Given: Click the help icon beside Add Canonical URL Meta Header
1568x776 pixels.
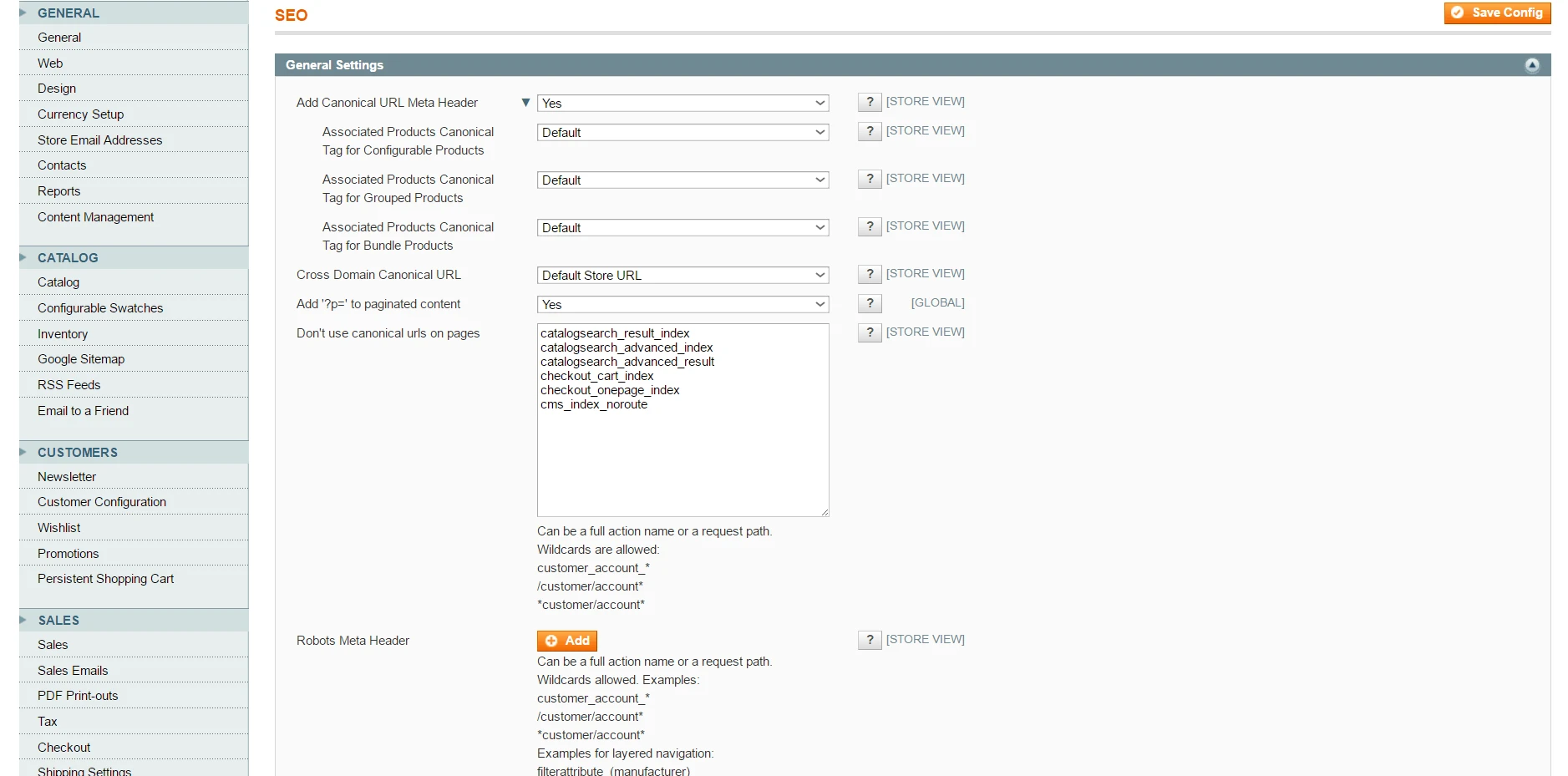Looking at the screenshot, I should 869,102.
